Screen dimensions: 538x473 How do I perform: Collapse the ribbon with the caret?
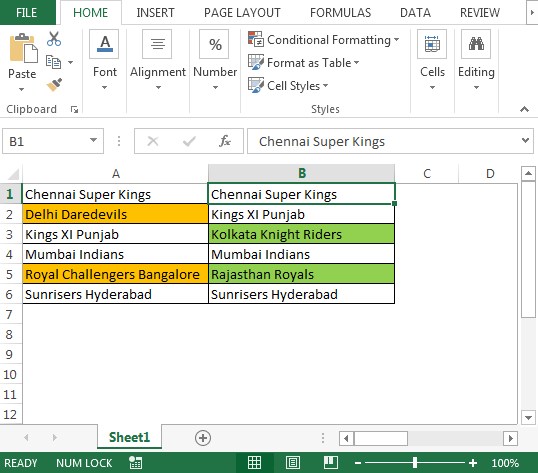(524, 109)
